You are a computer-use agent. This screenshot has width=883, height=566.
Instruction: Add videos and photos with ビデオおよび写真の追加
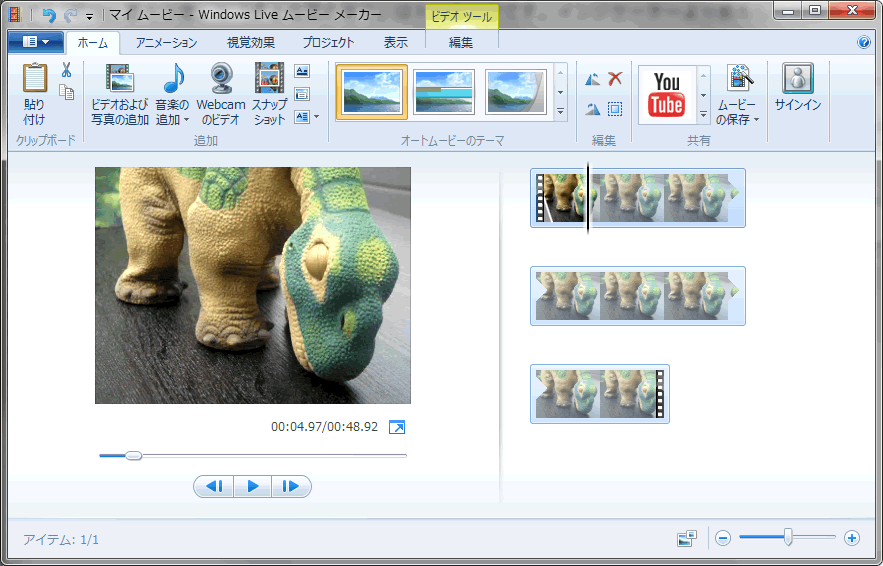119,80
